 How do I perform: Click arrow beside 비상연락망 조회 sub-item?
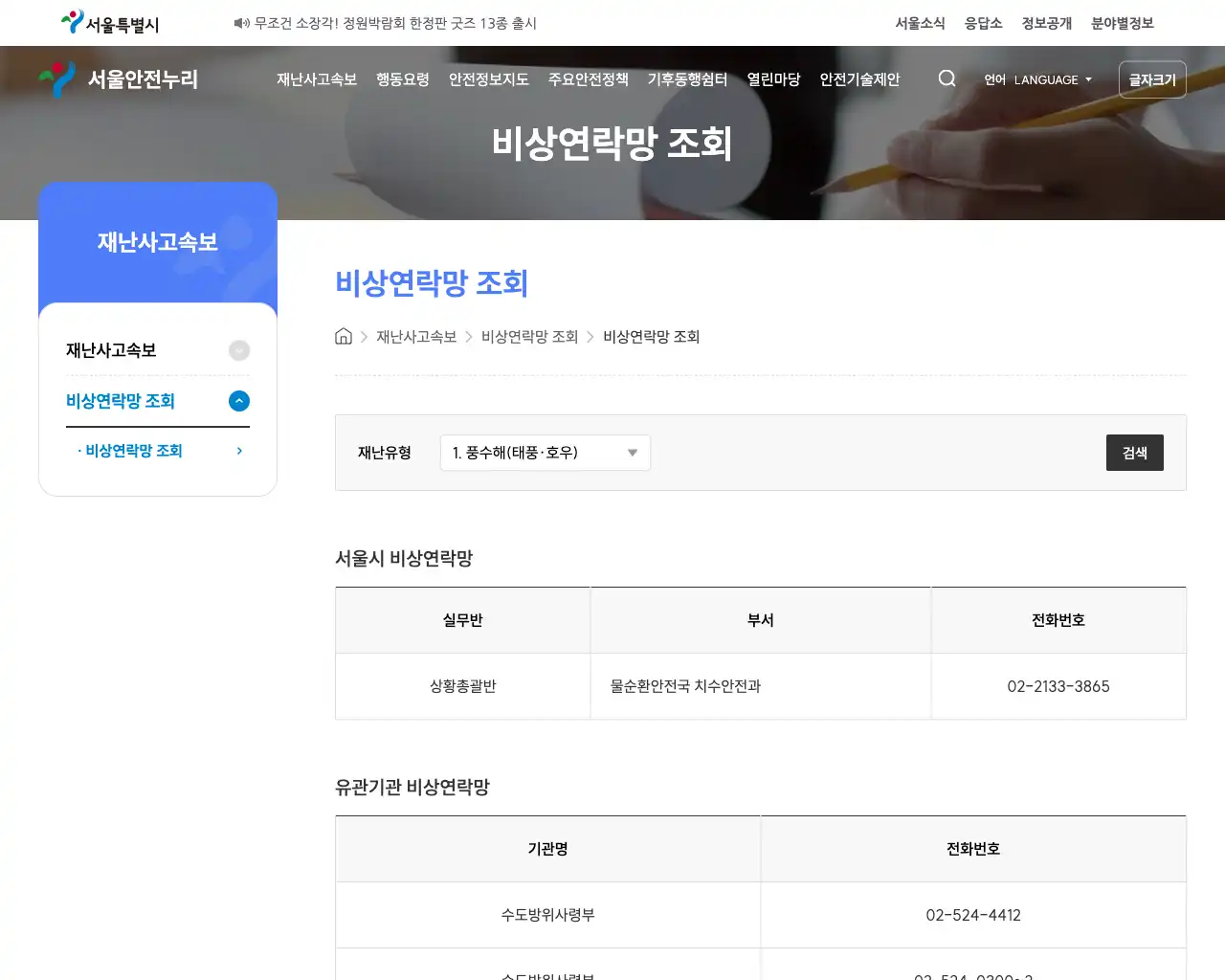(x=239, y=451)
